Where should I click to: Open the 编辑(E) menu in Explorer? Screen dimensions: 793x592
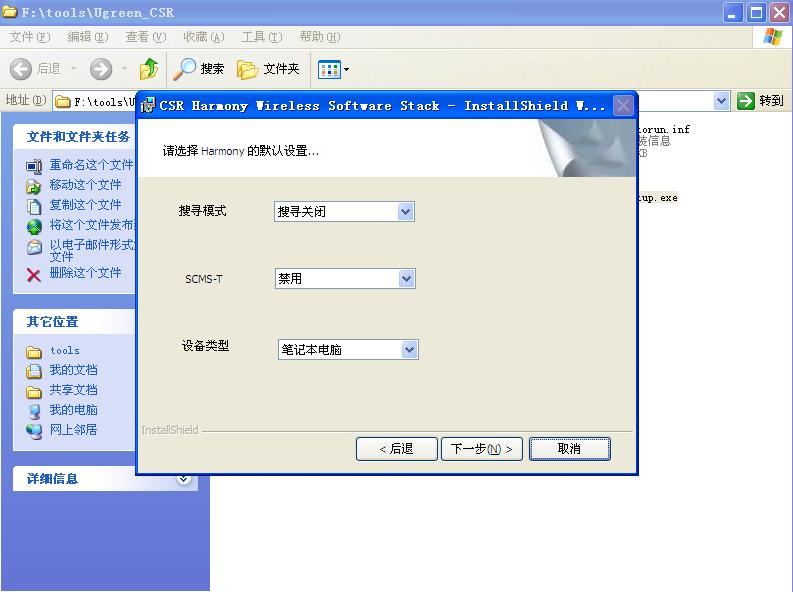(88, 37)
